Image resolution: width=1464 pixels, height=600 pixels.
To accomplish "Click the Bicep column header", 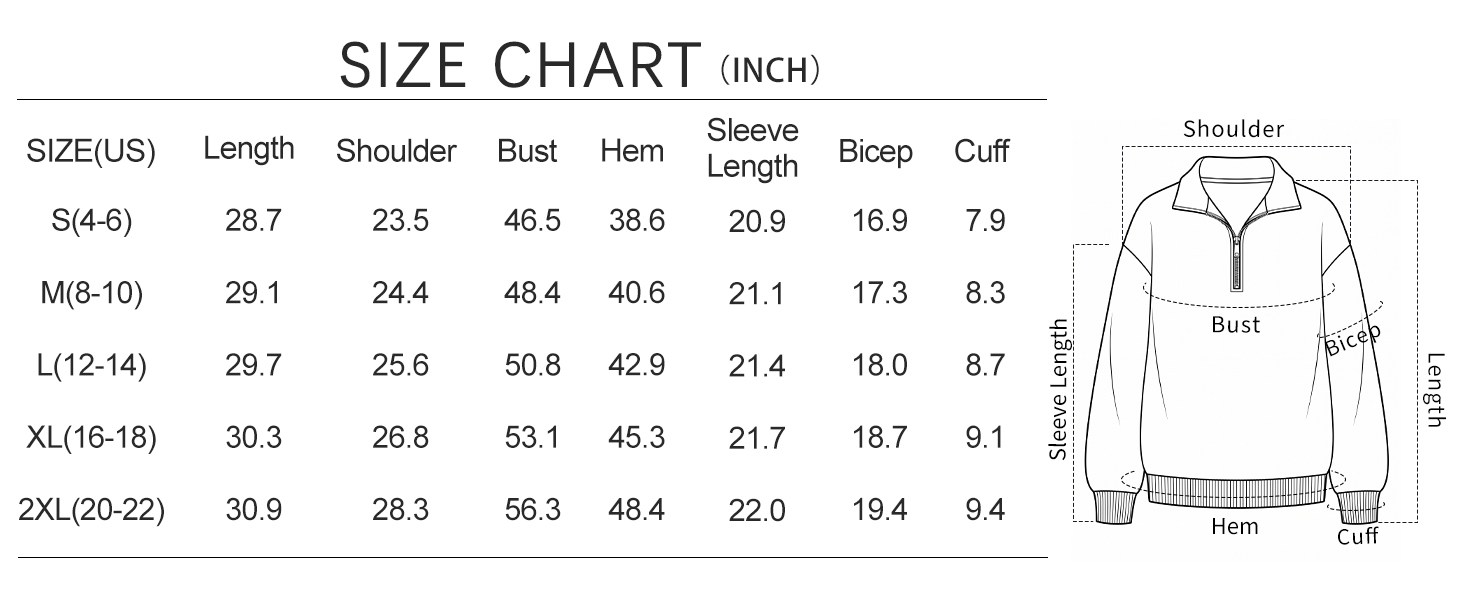I will pyautogui.click(x=876, y=153).
